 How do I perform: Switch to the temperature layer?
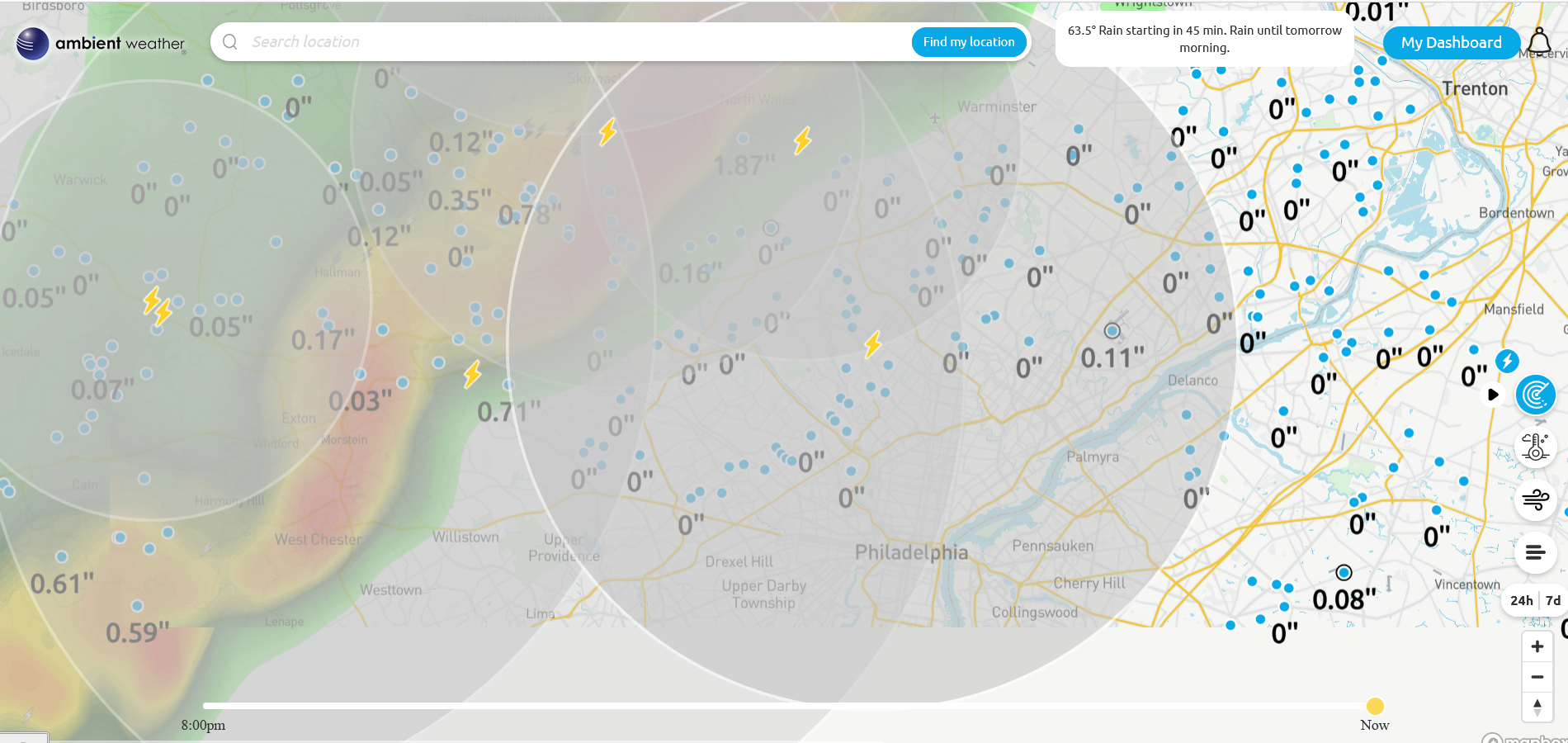(1536, 447)
